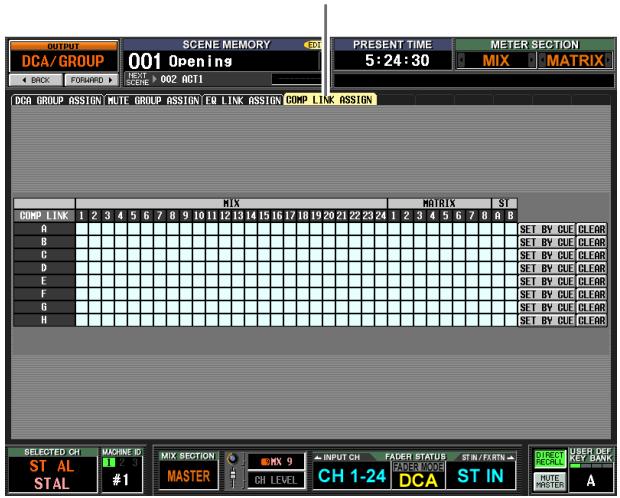
Task: Click the fader icon beside CH LEVEL
Action: pyautogui.click(x=232, y=477)
